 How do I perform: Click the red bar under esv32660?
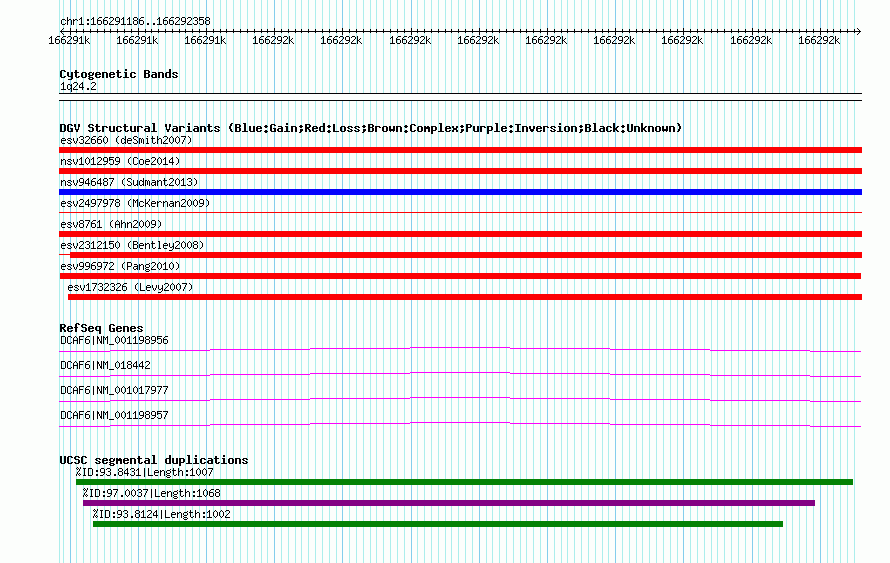point(460,150)
